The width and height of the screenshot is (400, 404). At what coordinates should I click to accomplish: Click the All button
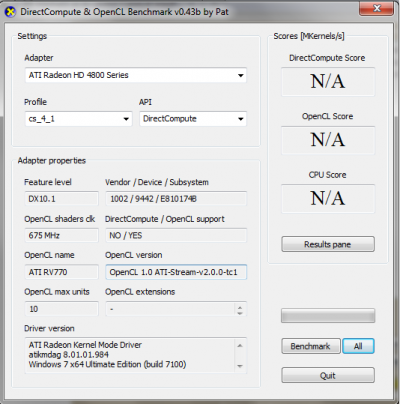point(358,346)
